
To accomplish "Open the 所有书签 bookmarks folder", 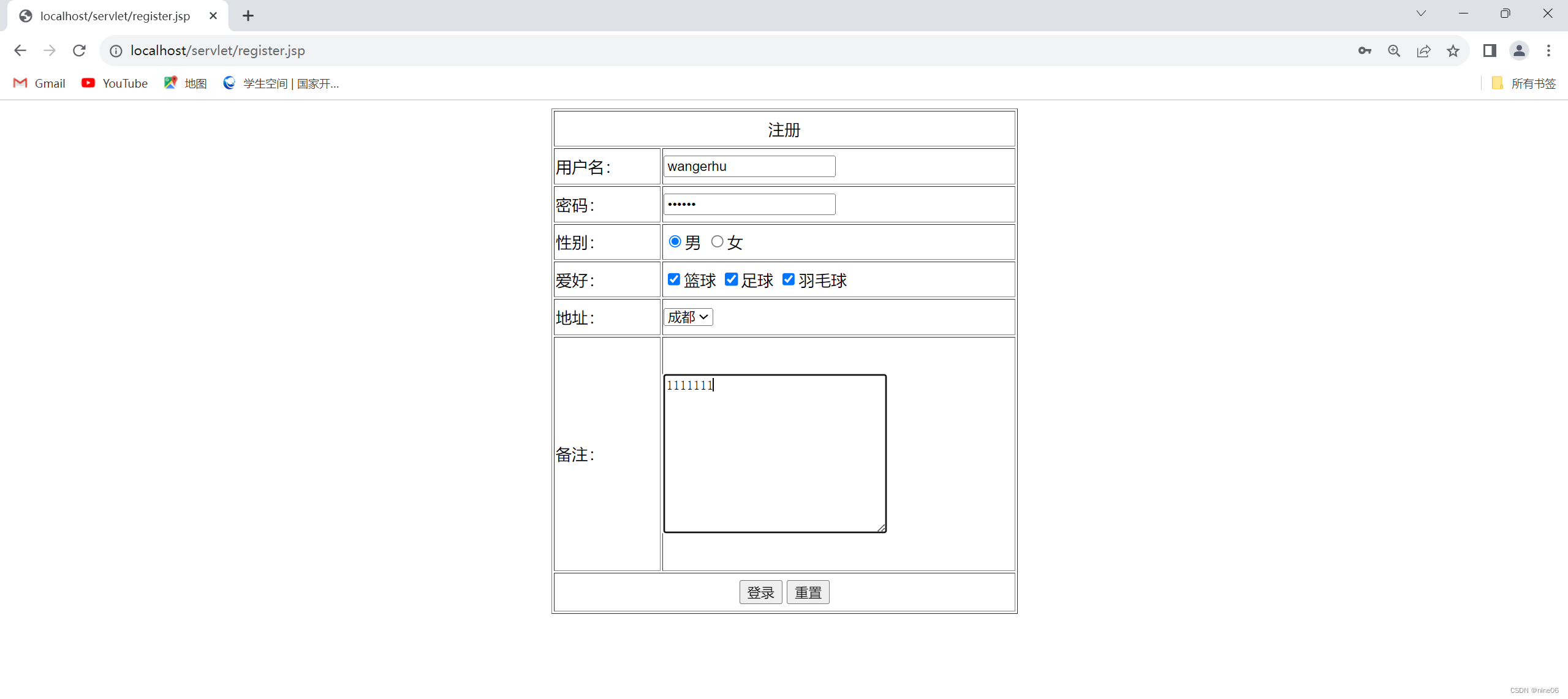I will pyautogui.click(x=1524, y=83).
